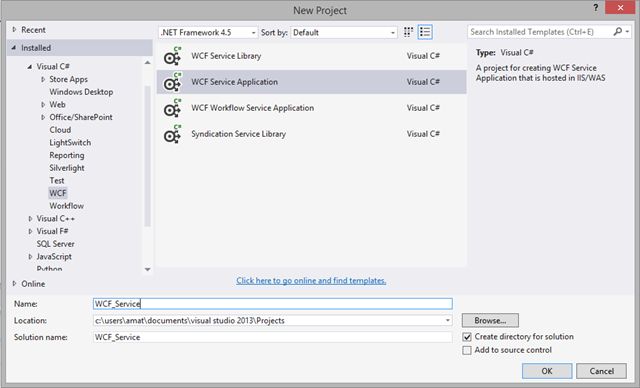Expand the Visual F# node
This screenshot has height=388, width=640.
click(x=30, y=231)
